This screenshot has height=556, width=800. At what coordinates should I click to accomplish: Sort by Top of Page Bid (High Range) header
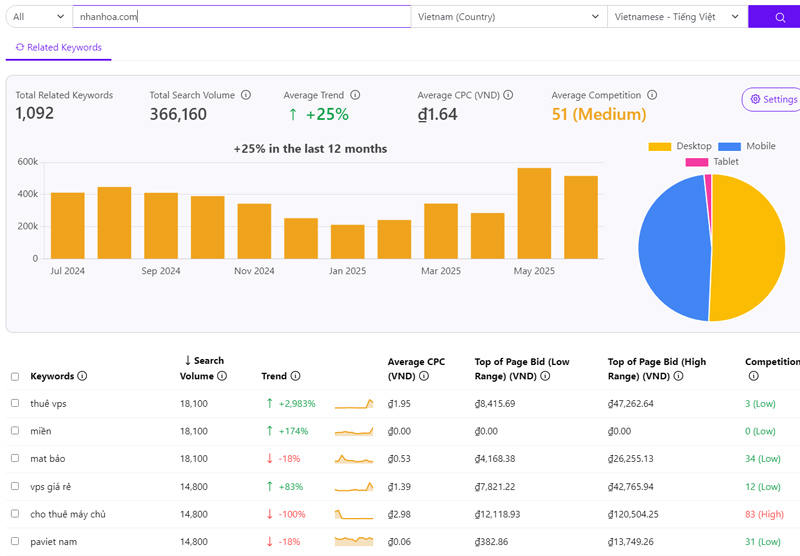pyautogui.click(x=657, y=368)
